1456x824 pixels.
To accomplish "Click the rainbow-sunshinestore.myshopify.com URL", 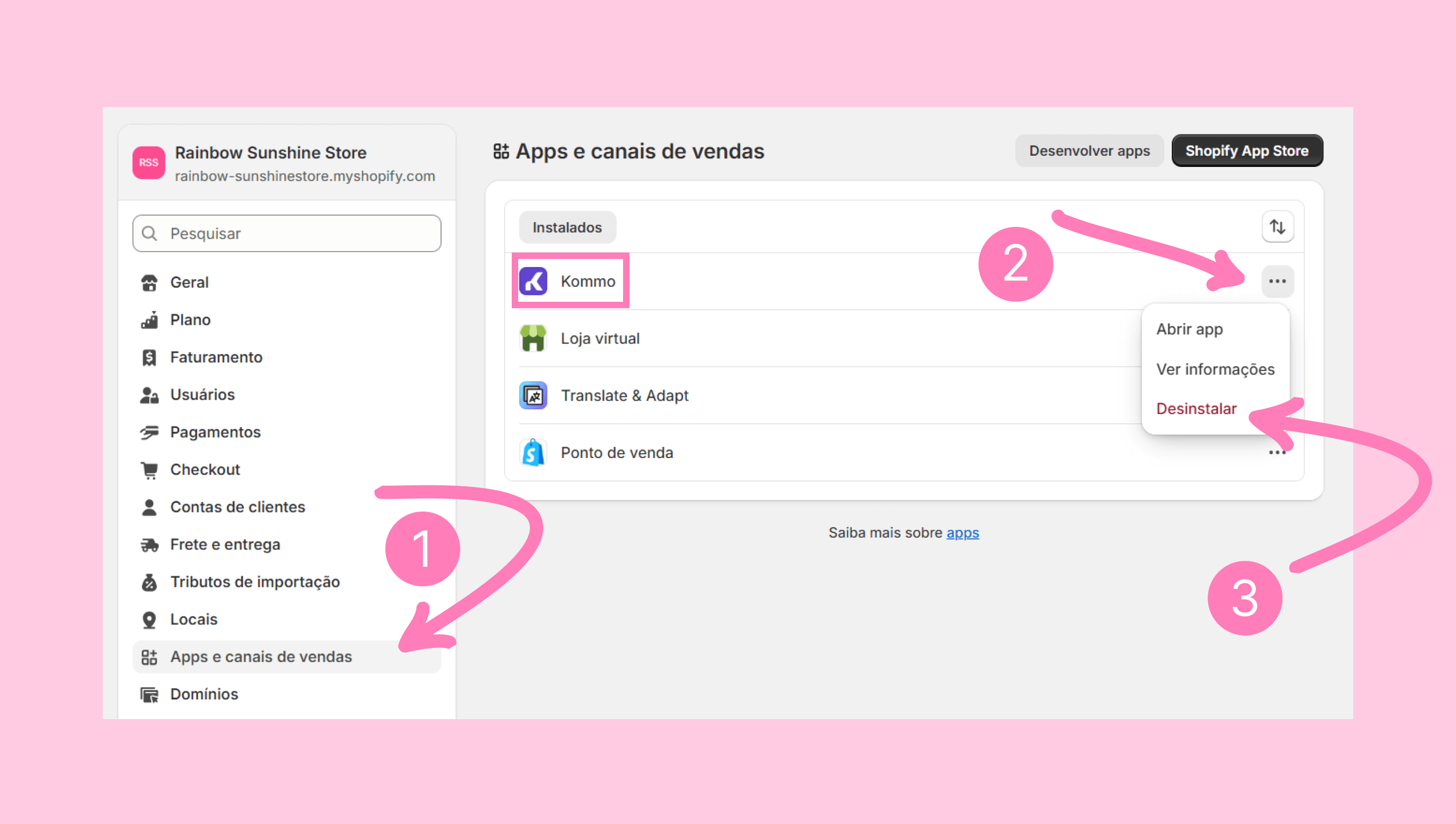I will pyautogui.click(x=305, y=177).
